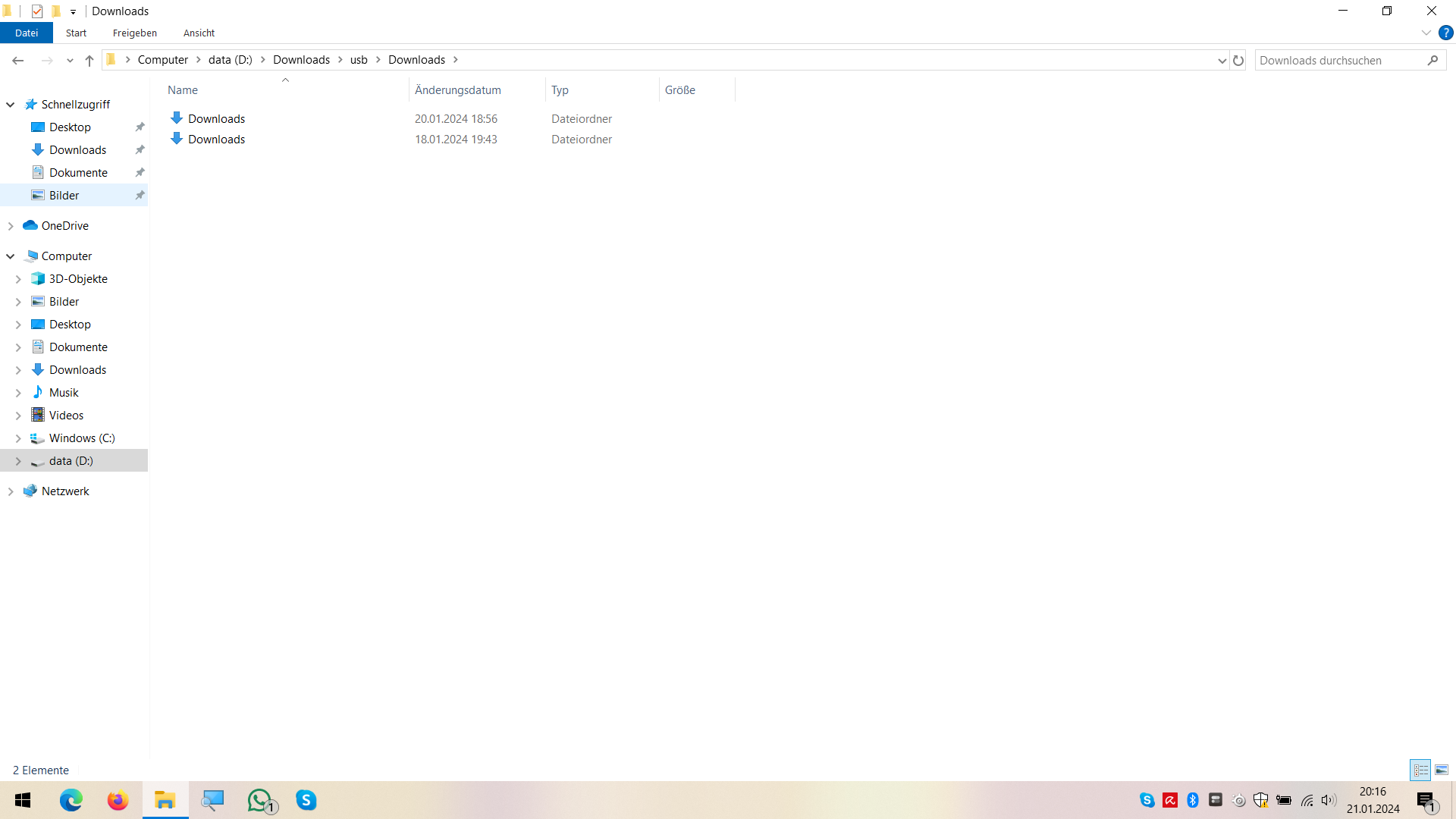The width and height of the screenshot is (1456, 819).
Task: Switch to the large thumbnails view
Action: click(1442, 770)
